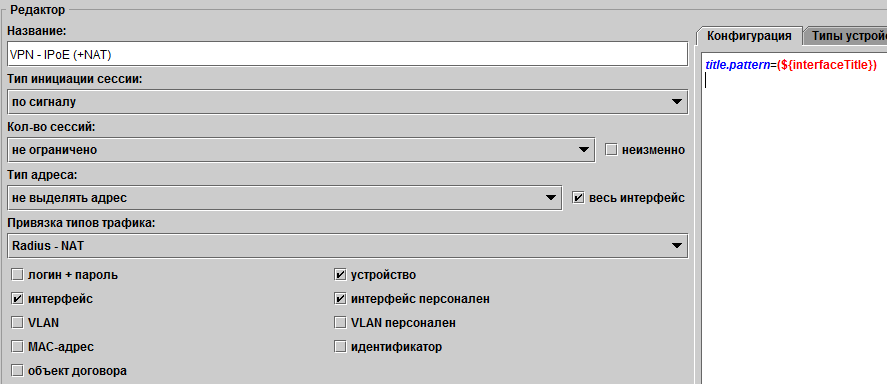This screenshot has width=887, height=384.
Task: Uncheck the интерфейс персонален checkbox
Action: pyautogui.click(x=340, y=299)
